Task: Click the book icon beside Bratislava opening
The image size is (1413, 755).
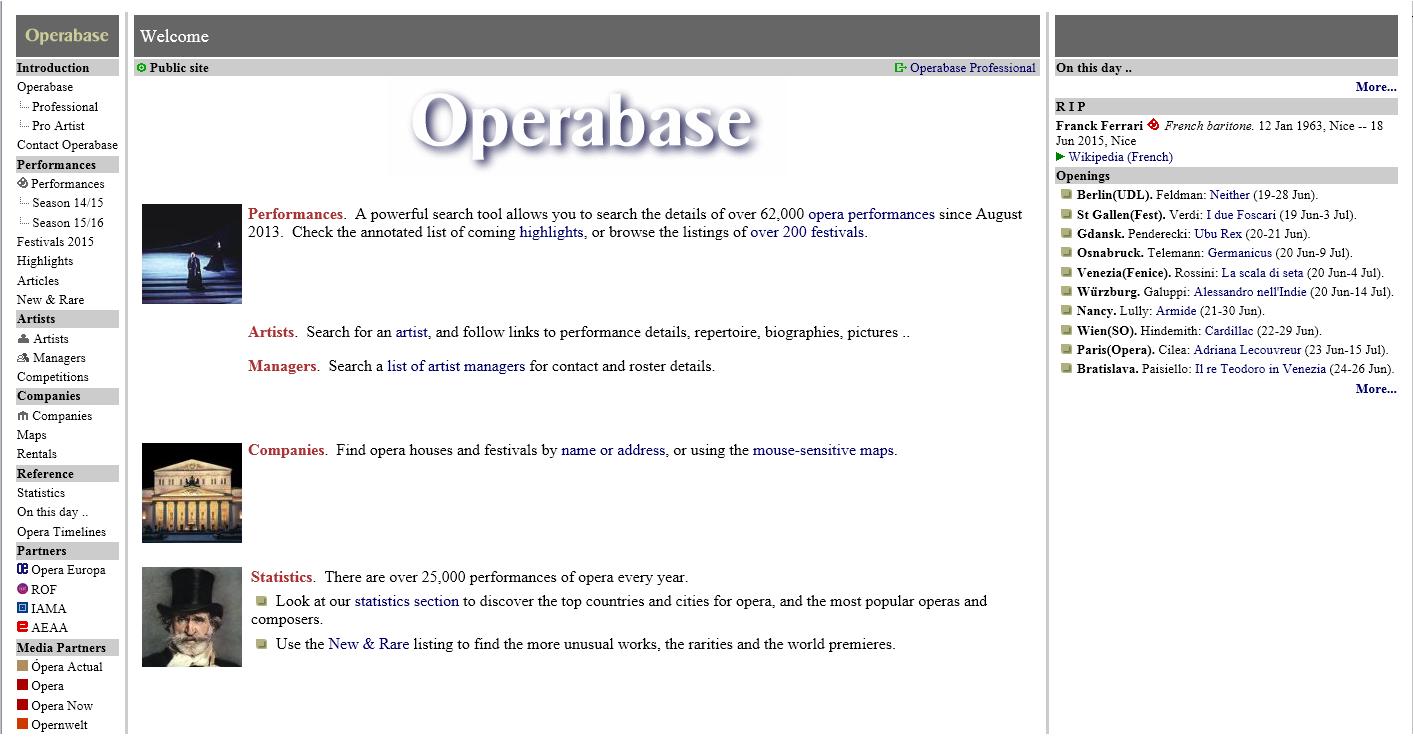Action: click(1067, 369)
